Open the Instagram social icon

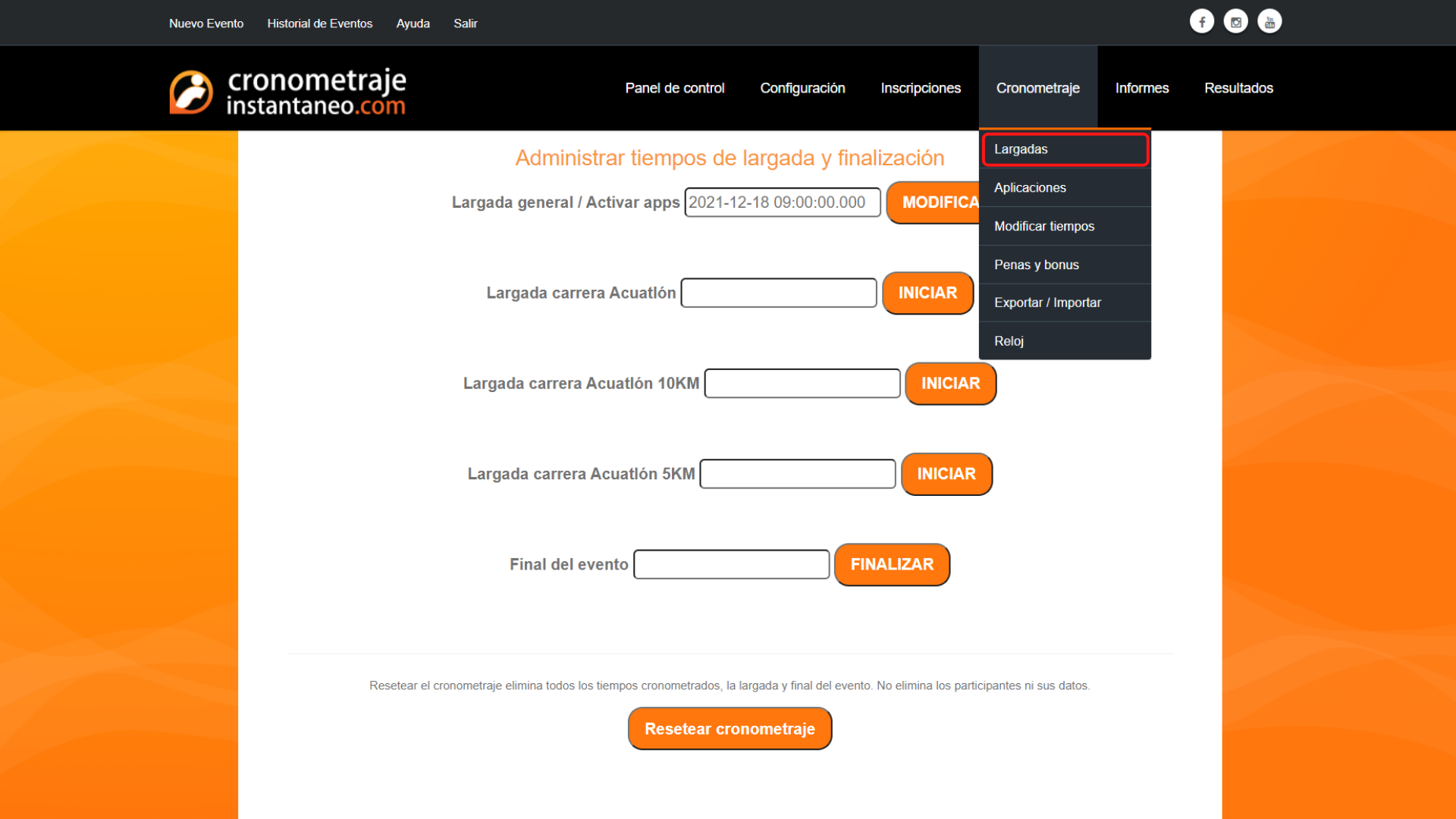pos(1235,21)
